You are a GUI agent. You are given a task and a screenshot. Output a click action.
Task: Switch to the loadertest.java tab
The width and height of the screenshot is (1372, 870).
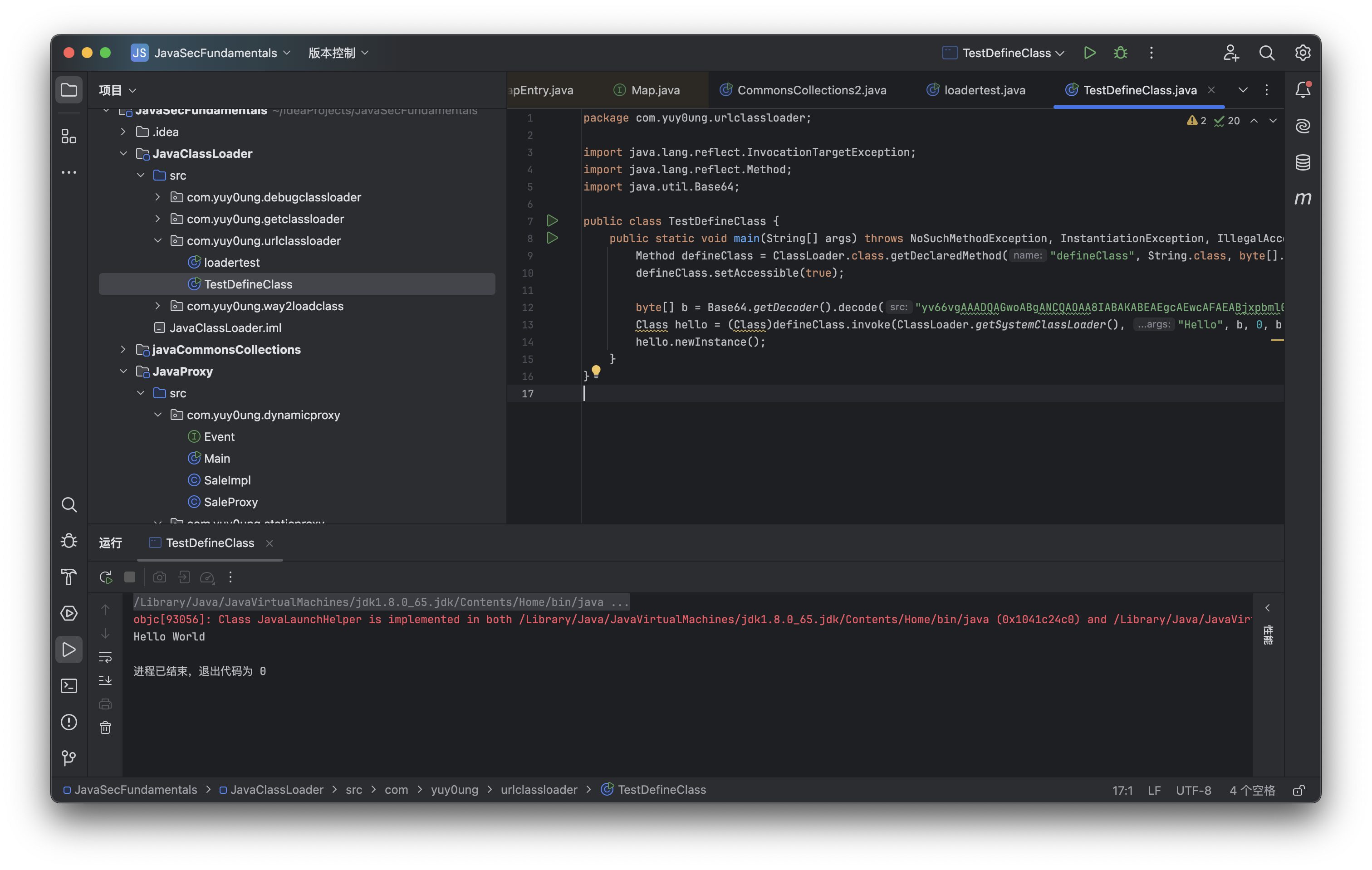pos(984,90)
